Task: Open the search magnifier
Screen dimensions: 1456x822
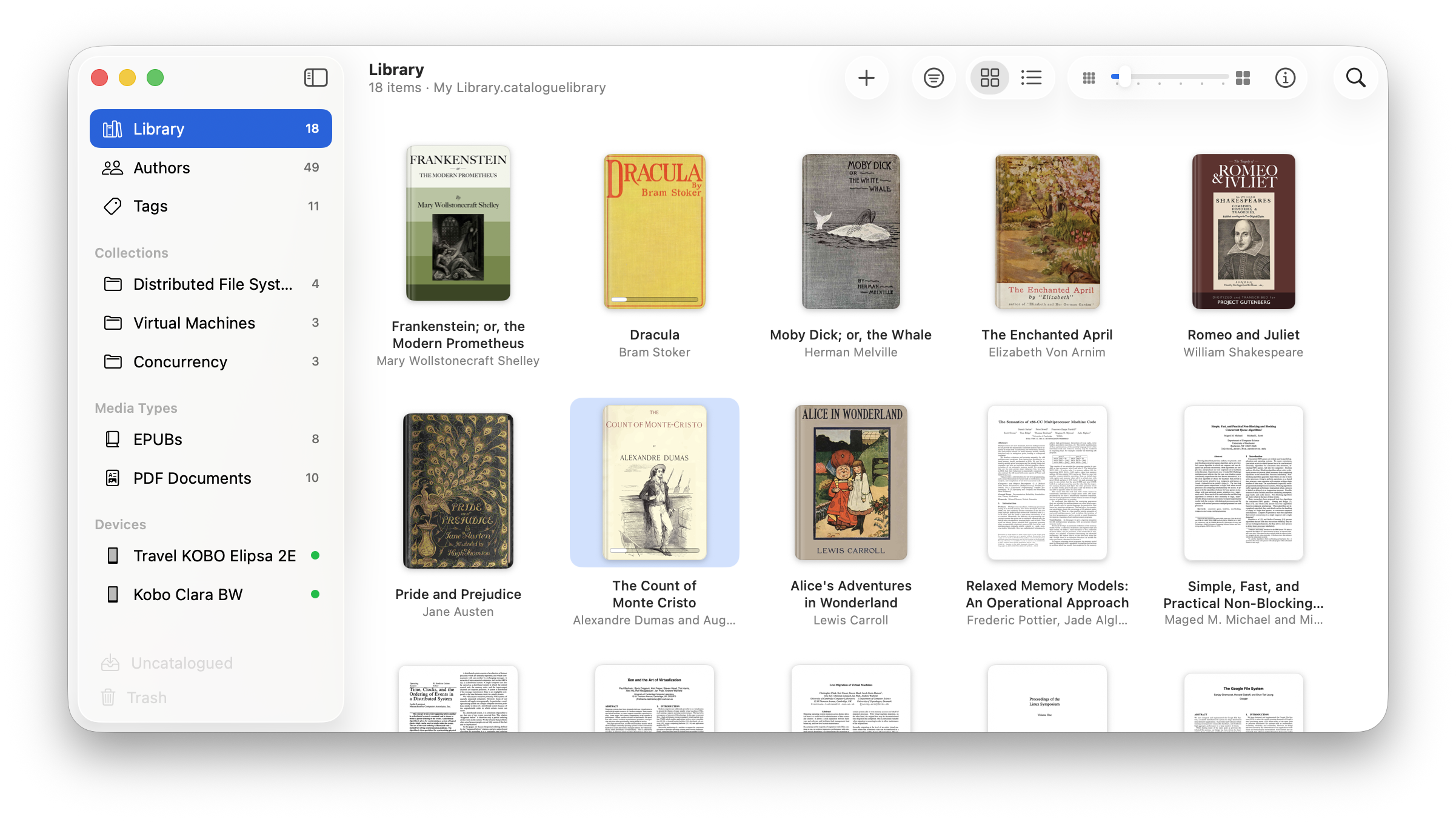Action: point(1355,78)
